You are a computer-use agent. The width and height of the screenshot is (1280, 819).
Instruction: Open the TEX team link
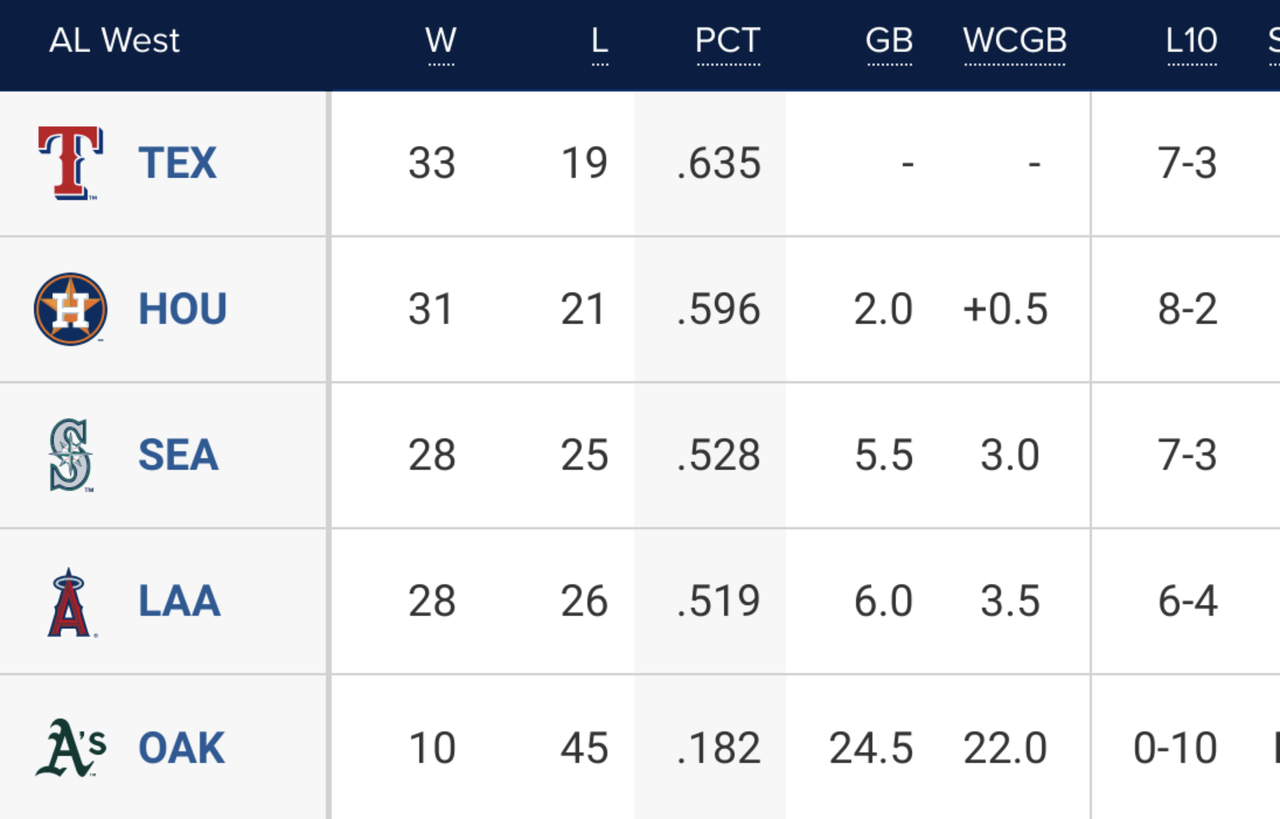click(x=177, y=163)
